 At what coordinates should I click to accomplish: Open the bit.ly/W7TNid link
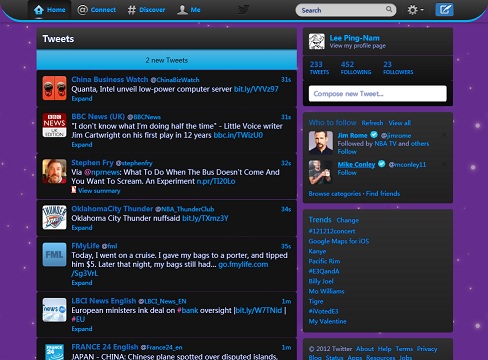pos(259,310)
